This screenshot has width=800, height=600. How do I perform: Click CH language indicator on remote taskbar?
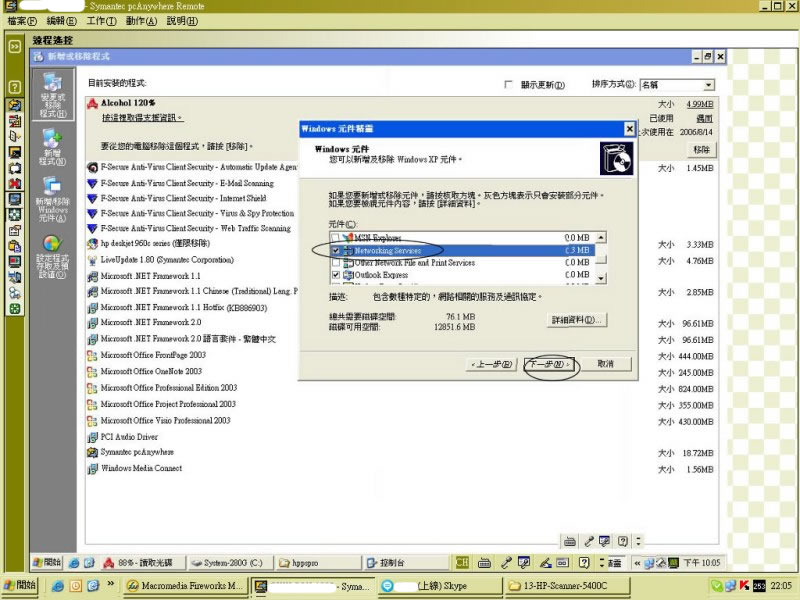click(462, 563)
